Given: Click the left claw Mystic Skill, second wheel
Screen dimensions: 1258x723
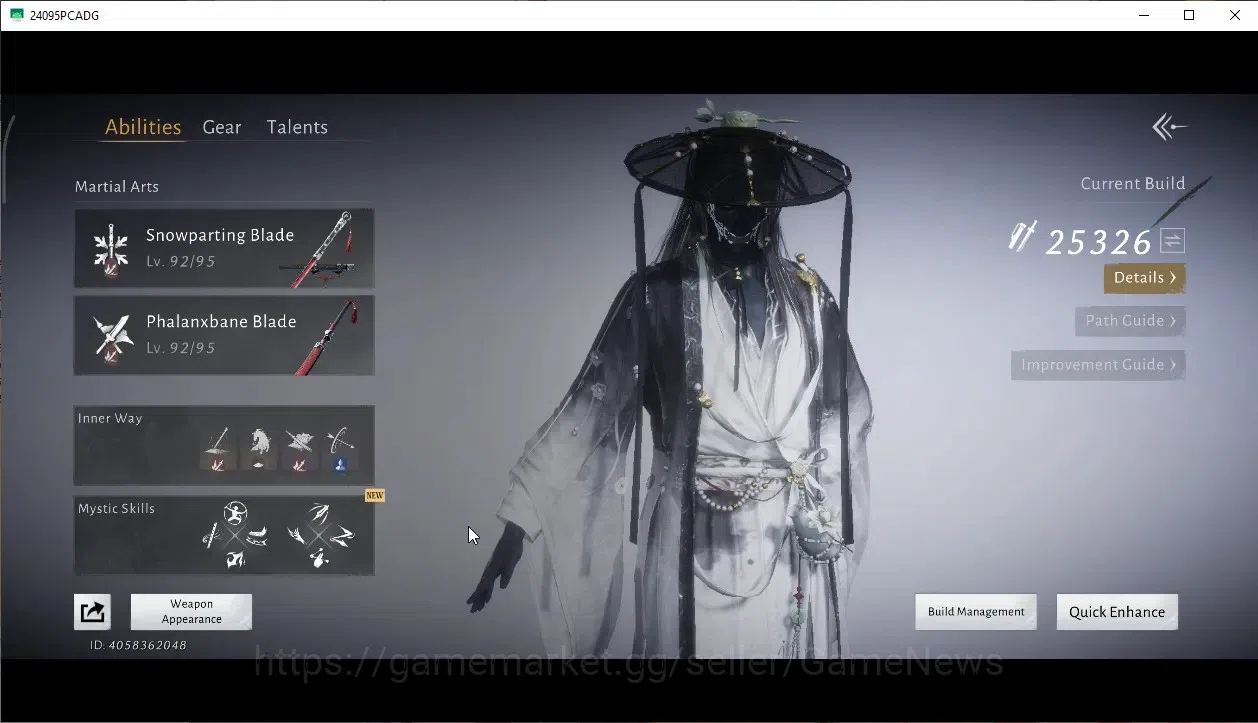Looking at the screenshot, I should (297, 536).
